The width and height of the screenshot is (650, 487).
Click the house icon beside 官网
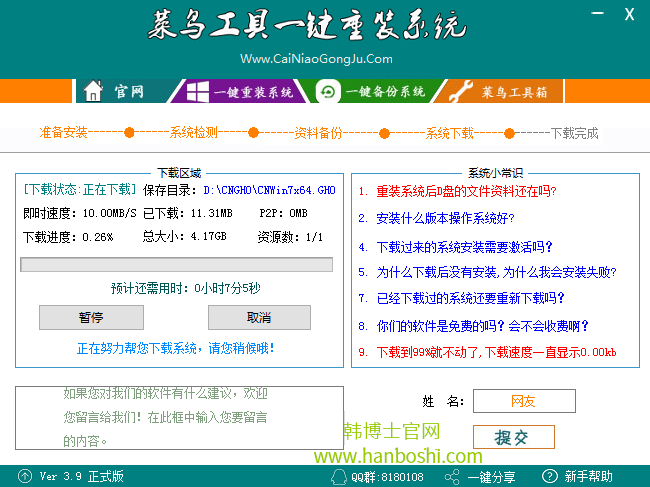[x=93, y=91]
